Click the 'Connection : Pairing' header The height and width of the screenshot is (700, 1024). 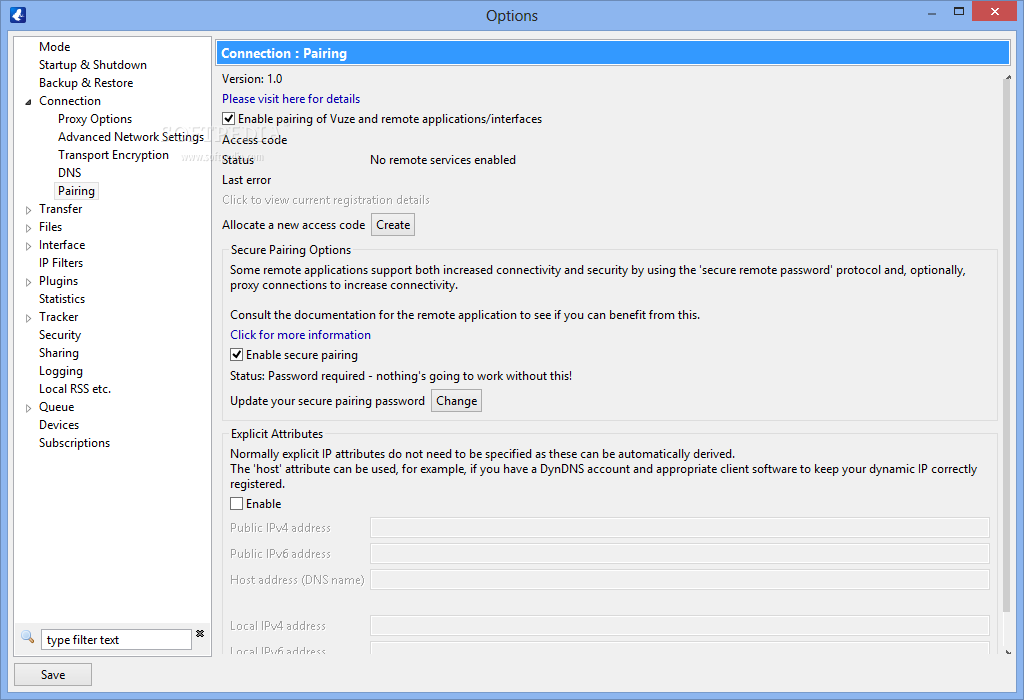point(613,53)
